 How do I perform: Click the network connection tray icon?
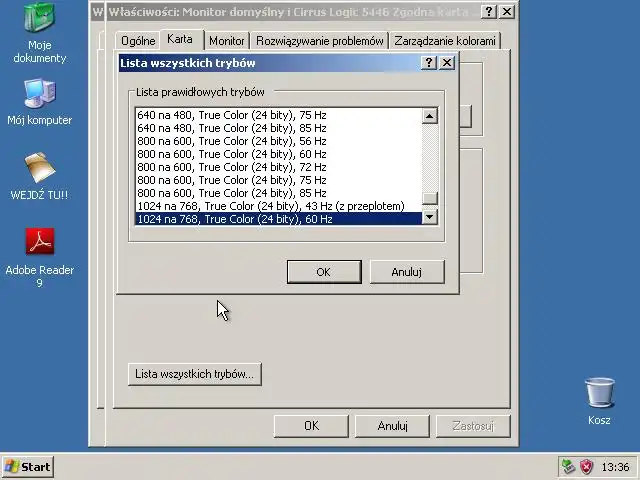pos(568,466)
